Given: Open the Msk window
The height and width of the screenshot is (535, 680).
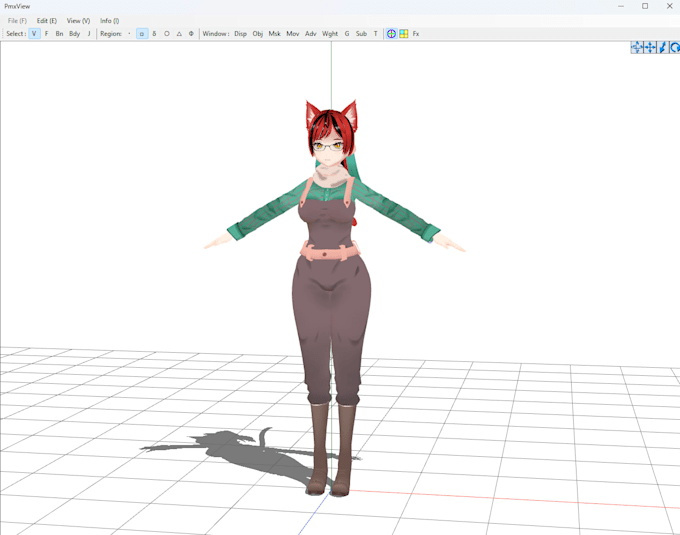Looking at the screenshot, I should point(275,34).
